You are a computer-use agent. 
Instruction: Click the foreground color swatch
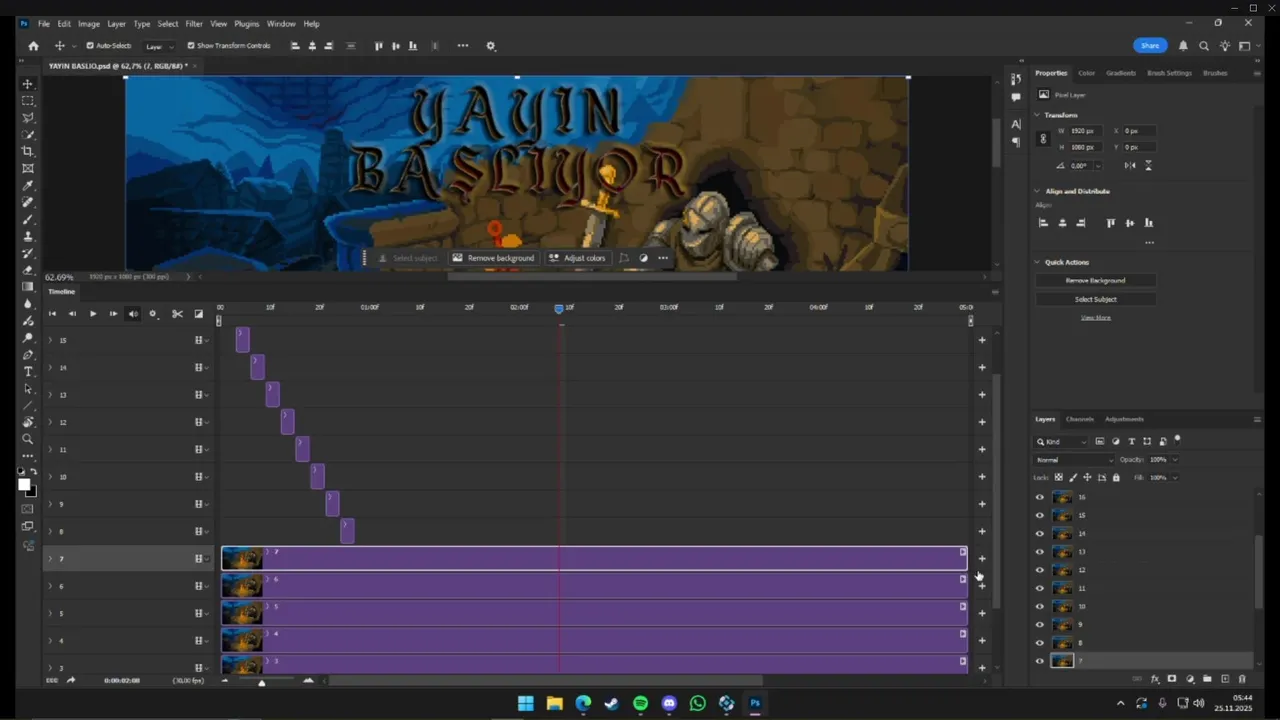(24, 485)
